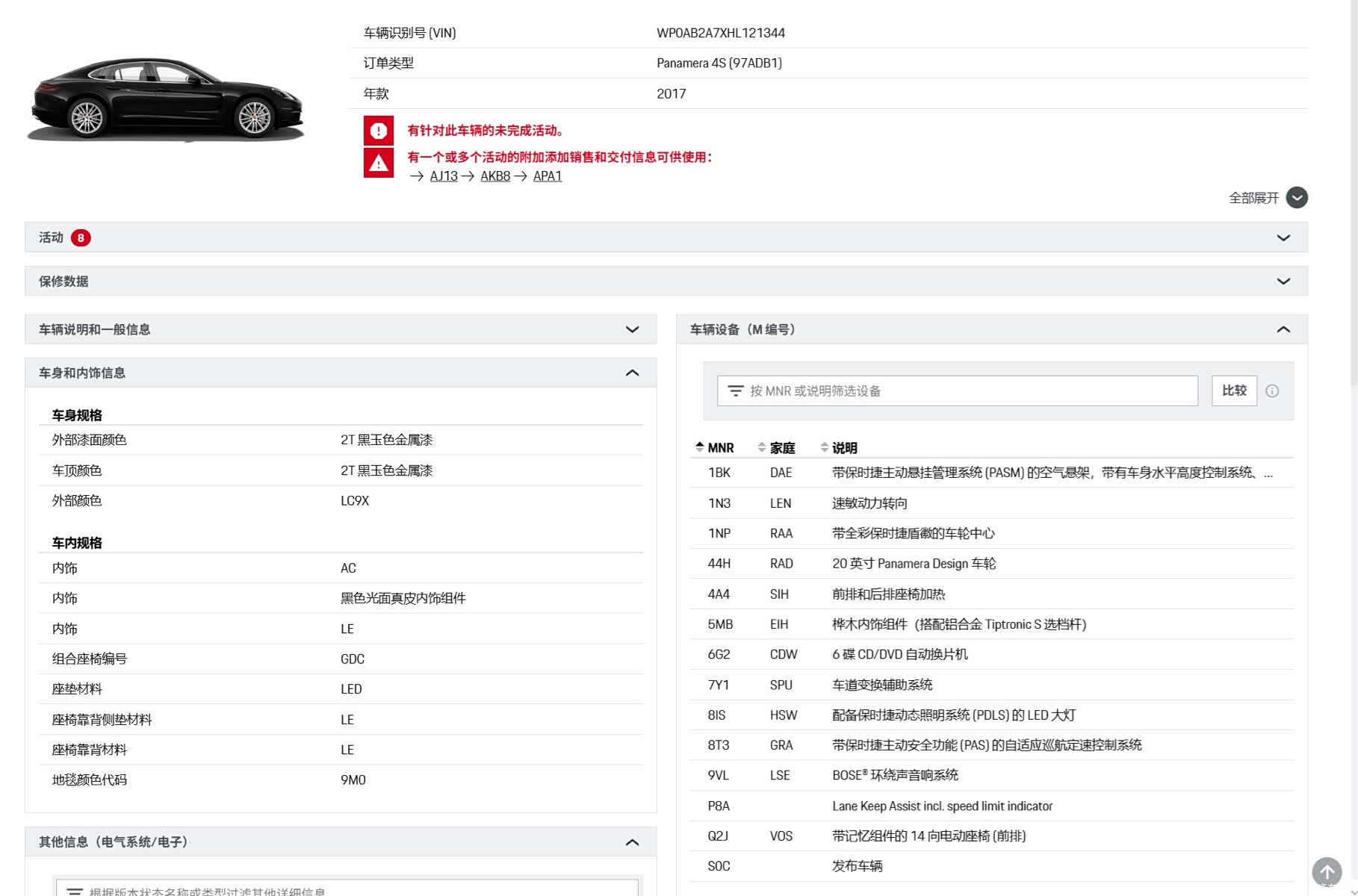
Task: Select row P8A Lane Keep Assist
Action: 992,806
